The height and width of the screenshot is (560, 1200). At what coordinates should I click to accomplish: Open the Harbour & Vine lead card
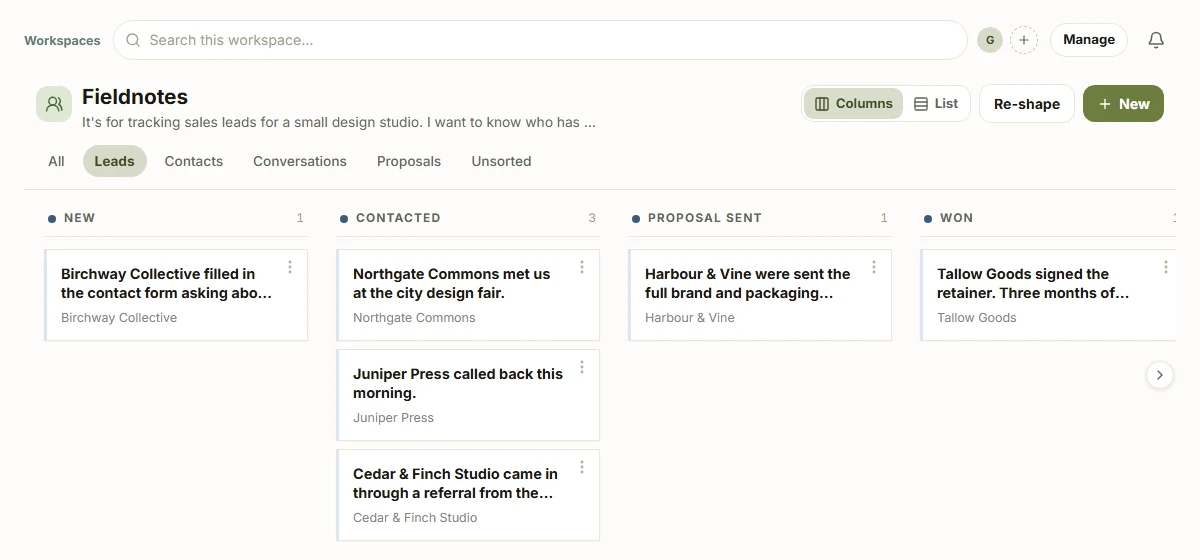tap(760, 295)
